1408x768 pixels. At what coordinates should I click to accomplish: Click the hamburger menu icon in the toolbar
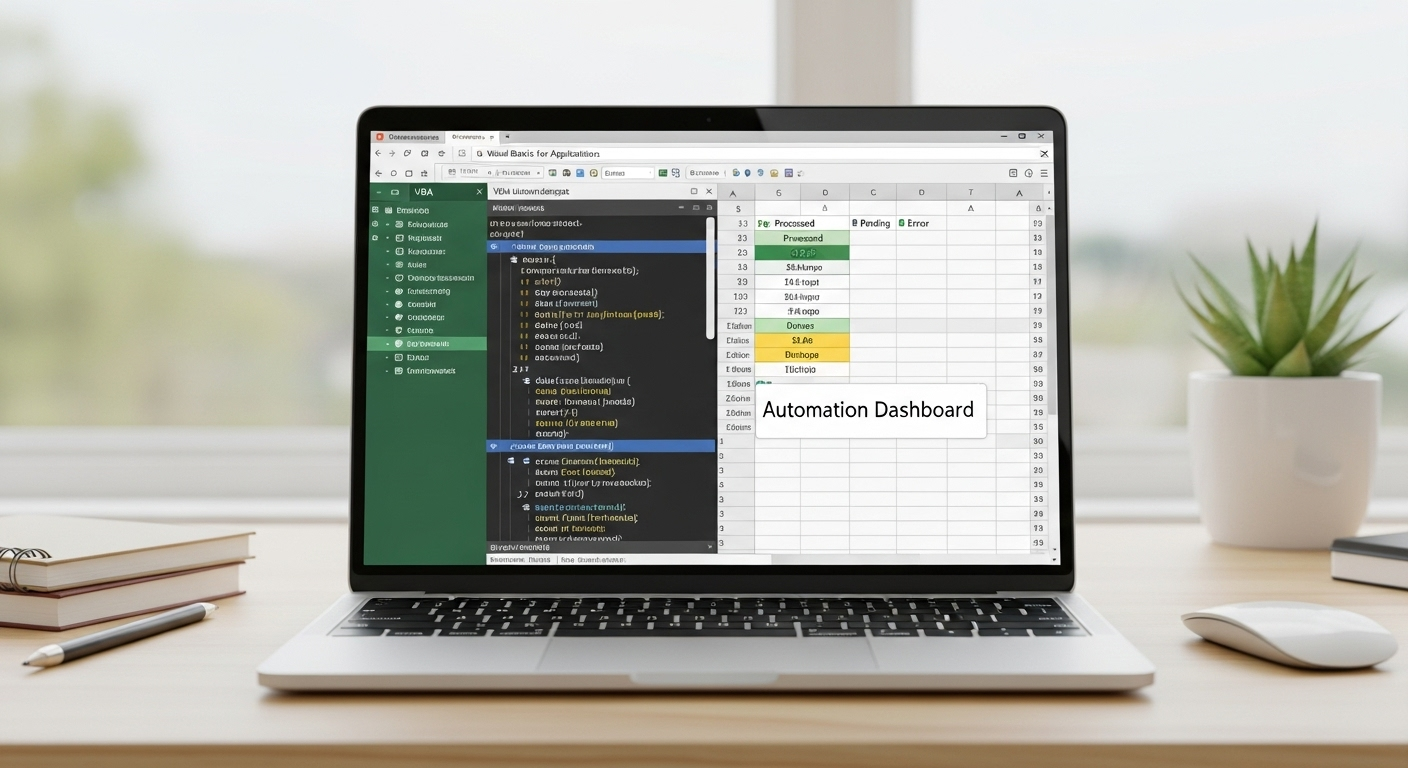tap(1045, 173)
